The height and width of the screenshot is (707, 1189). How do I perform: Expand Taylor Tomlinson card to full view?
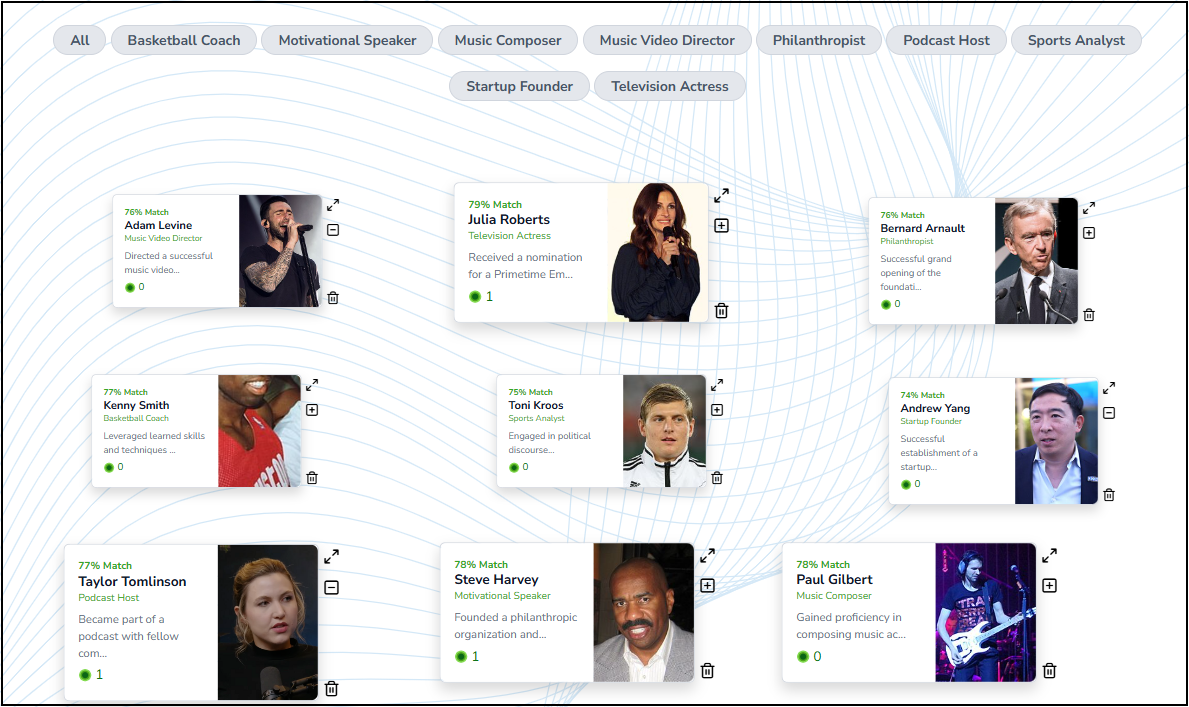click(x=332, y=556)
